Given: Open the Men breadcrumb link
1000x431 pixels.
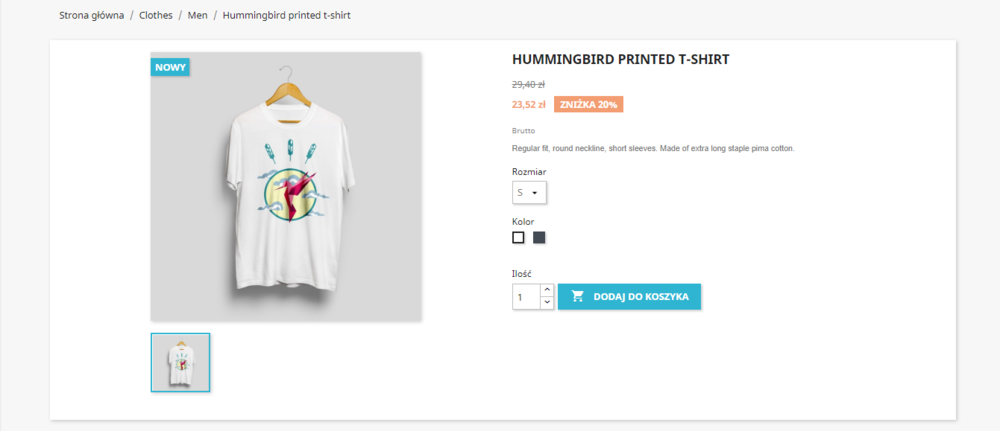Looking at the screenshot, I should pos(198,15).
